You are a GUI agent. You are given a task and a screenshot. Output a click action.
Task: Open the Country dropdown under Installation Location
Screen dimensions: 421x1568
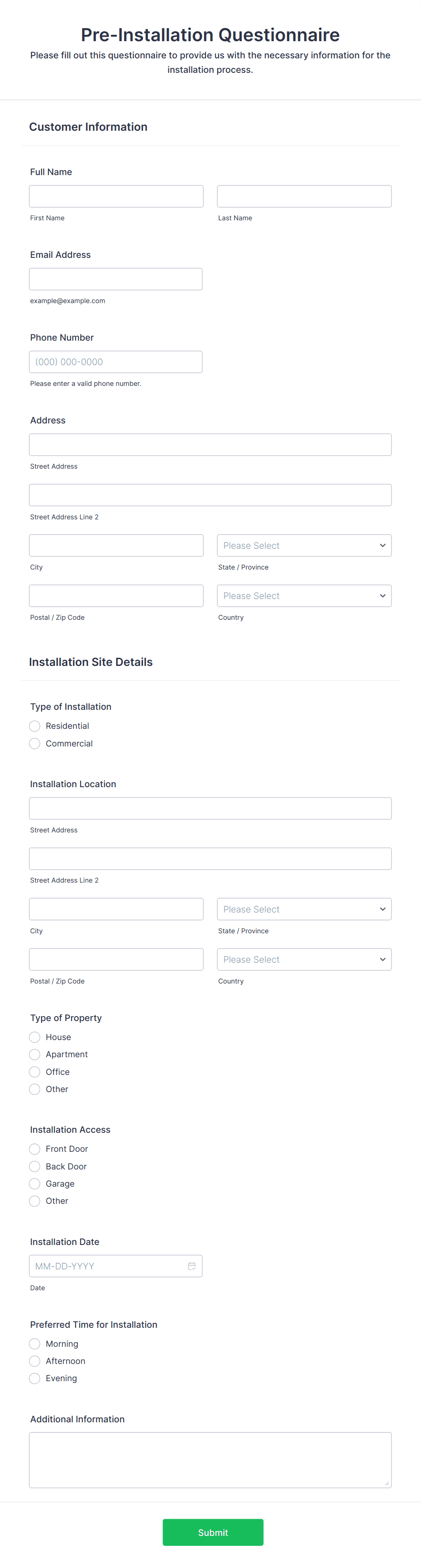tap(304, 959)
